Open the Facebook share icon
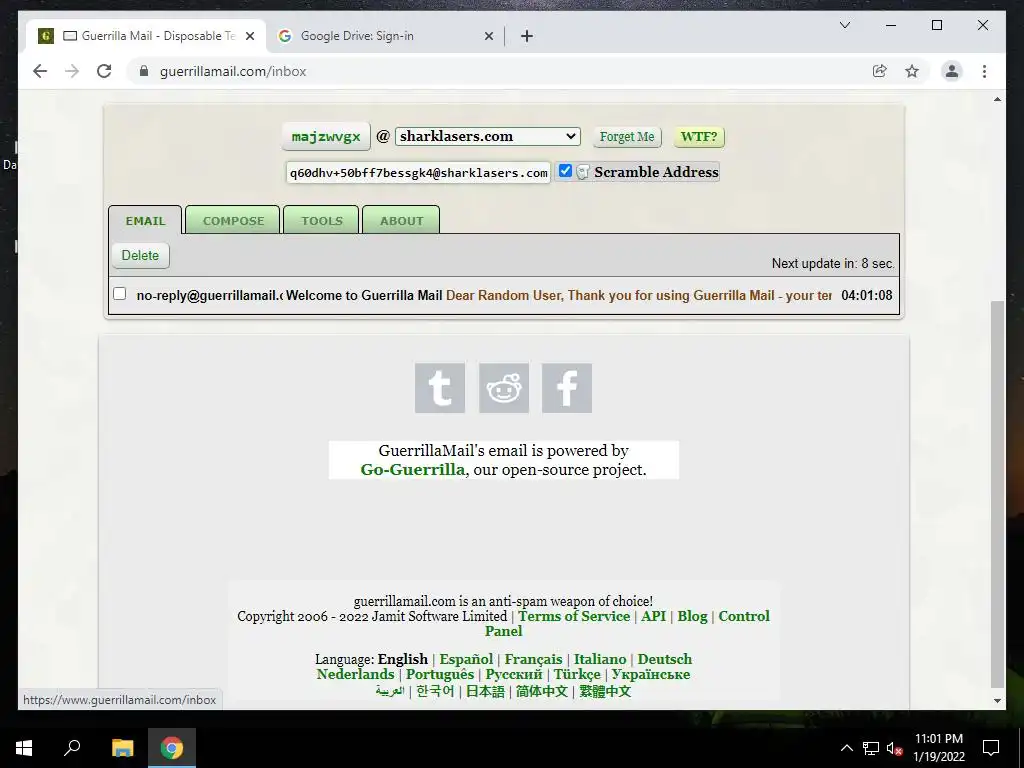 click(x=567, y=388)
